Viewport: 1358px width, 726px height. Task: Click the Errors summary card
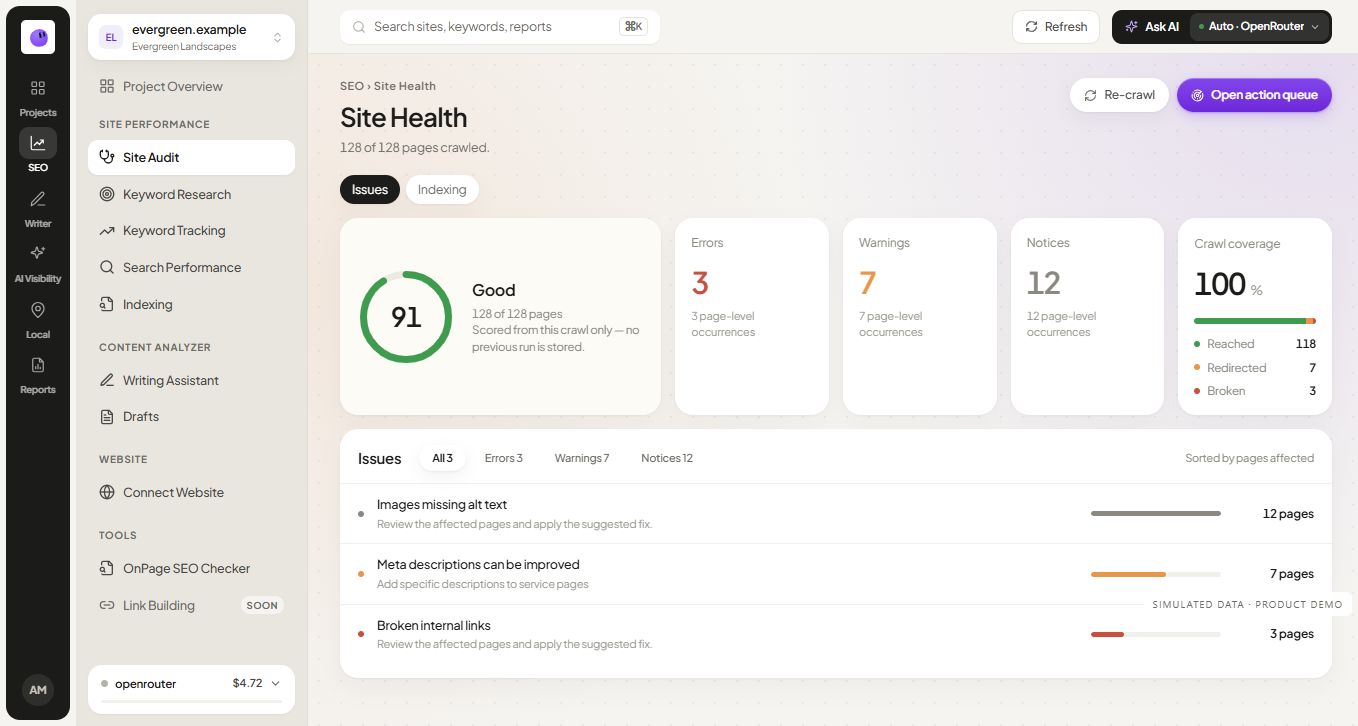pyautogui.click(x=752, y=316)
